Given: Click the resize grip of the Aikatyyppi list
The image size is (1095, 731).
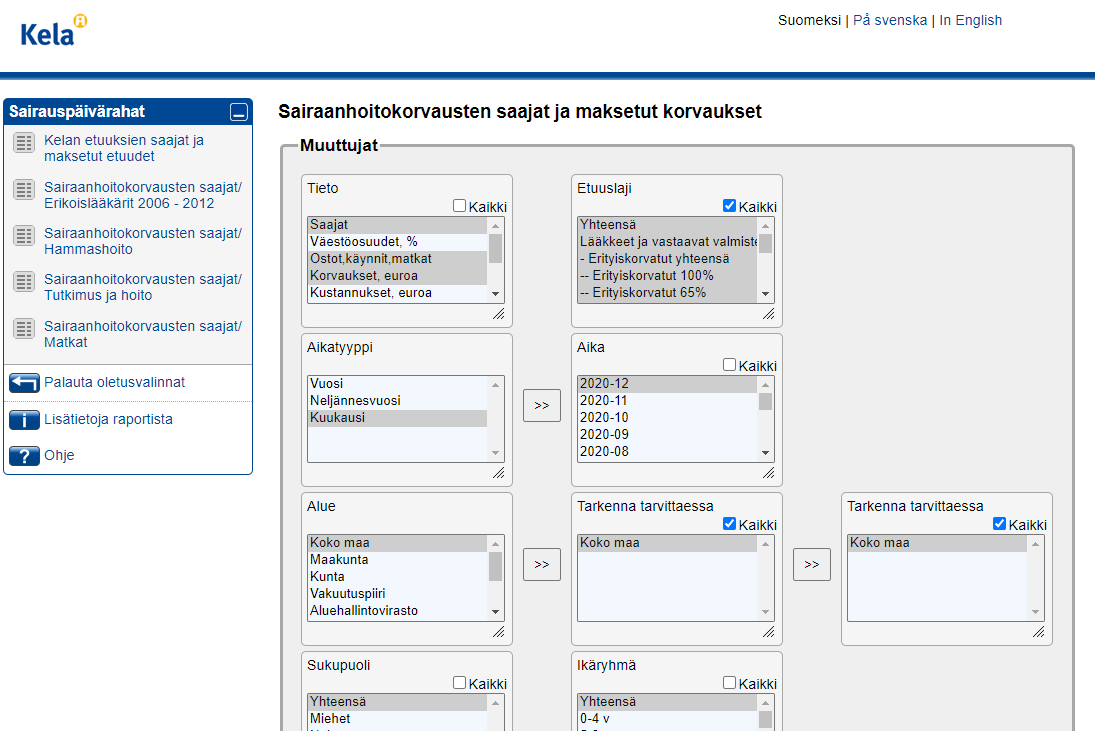Looking at the screenshot, I should (499, 473).
